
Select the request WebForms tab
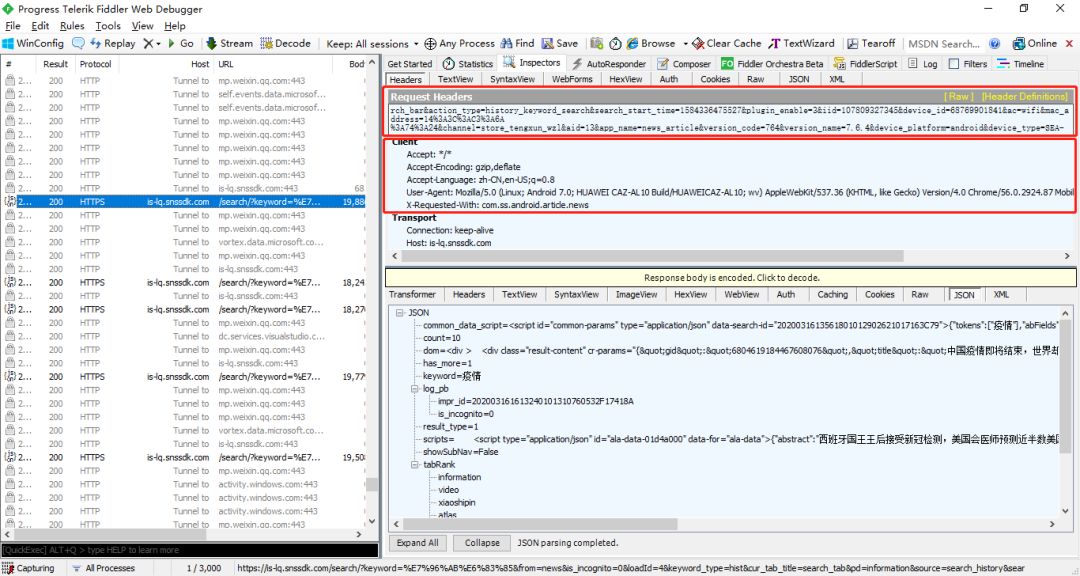(572, 79)
